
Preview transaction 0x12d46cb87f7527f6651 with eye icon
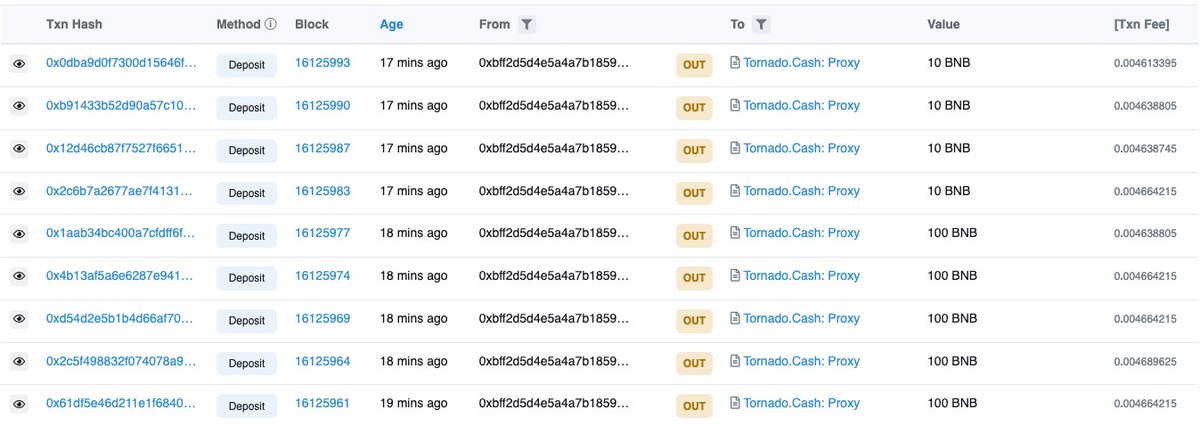18,149
